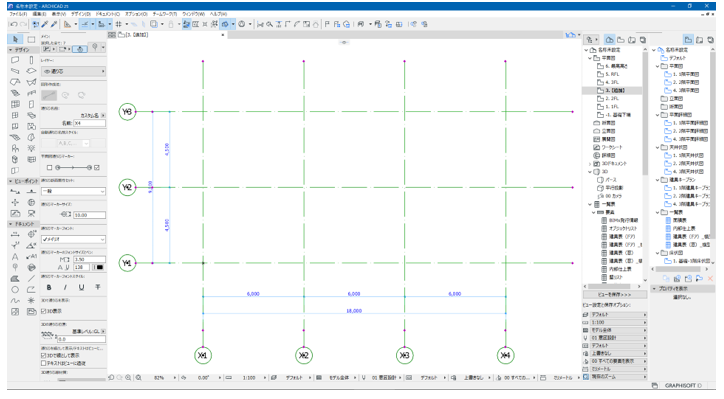Click the marker size field showing 10.00
724x399 pixels.
click(90, 215)
